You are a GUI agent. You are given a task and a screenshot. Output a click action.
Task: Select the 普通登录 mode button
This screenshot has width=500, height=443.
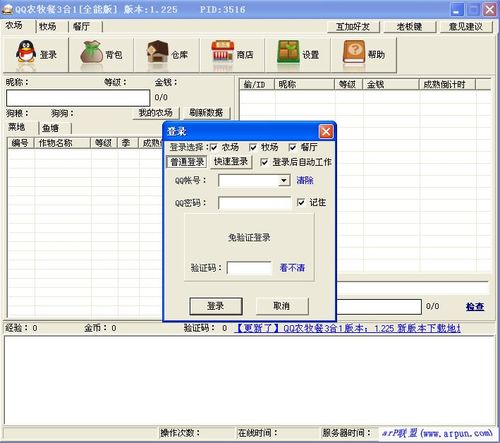tap(187, 162)
